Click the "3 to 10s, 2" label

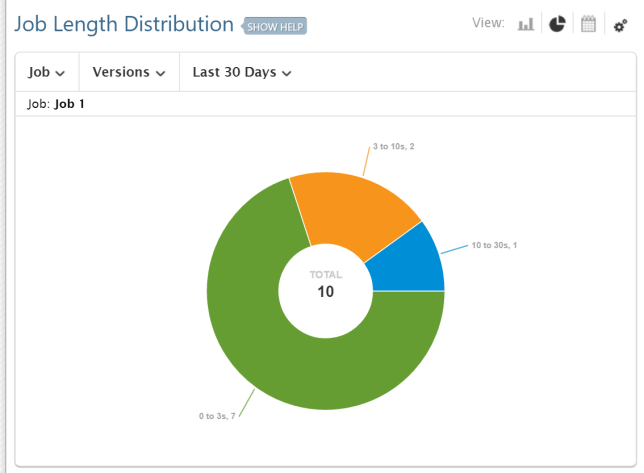tap(393, 147)
